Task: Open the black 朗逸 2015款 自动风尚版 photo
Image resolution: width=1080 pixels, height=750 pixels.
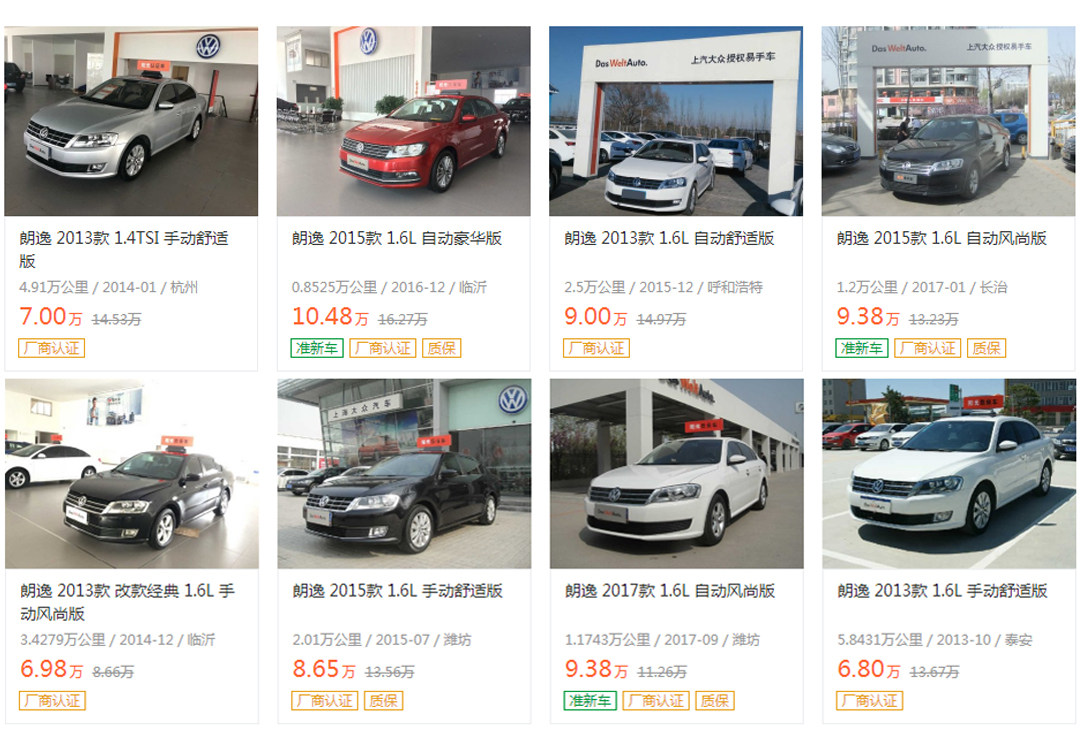Action: [948, 121]
